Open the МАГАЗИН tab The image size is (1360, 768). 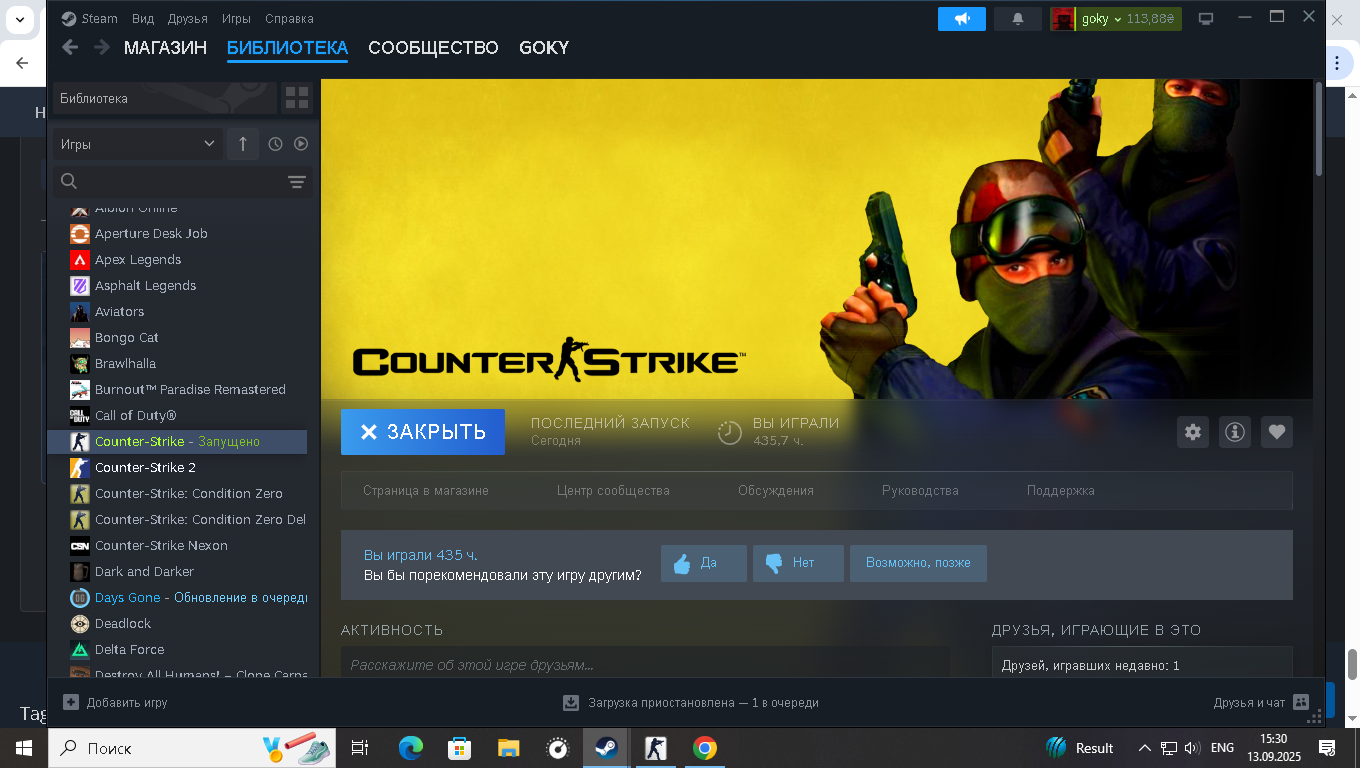(165, 48)
